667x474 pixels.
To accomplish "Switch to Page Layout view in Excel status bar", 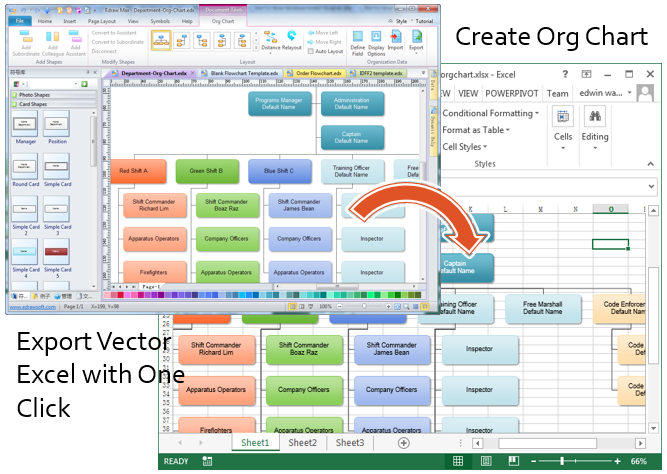I will point(486,461).
